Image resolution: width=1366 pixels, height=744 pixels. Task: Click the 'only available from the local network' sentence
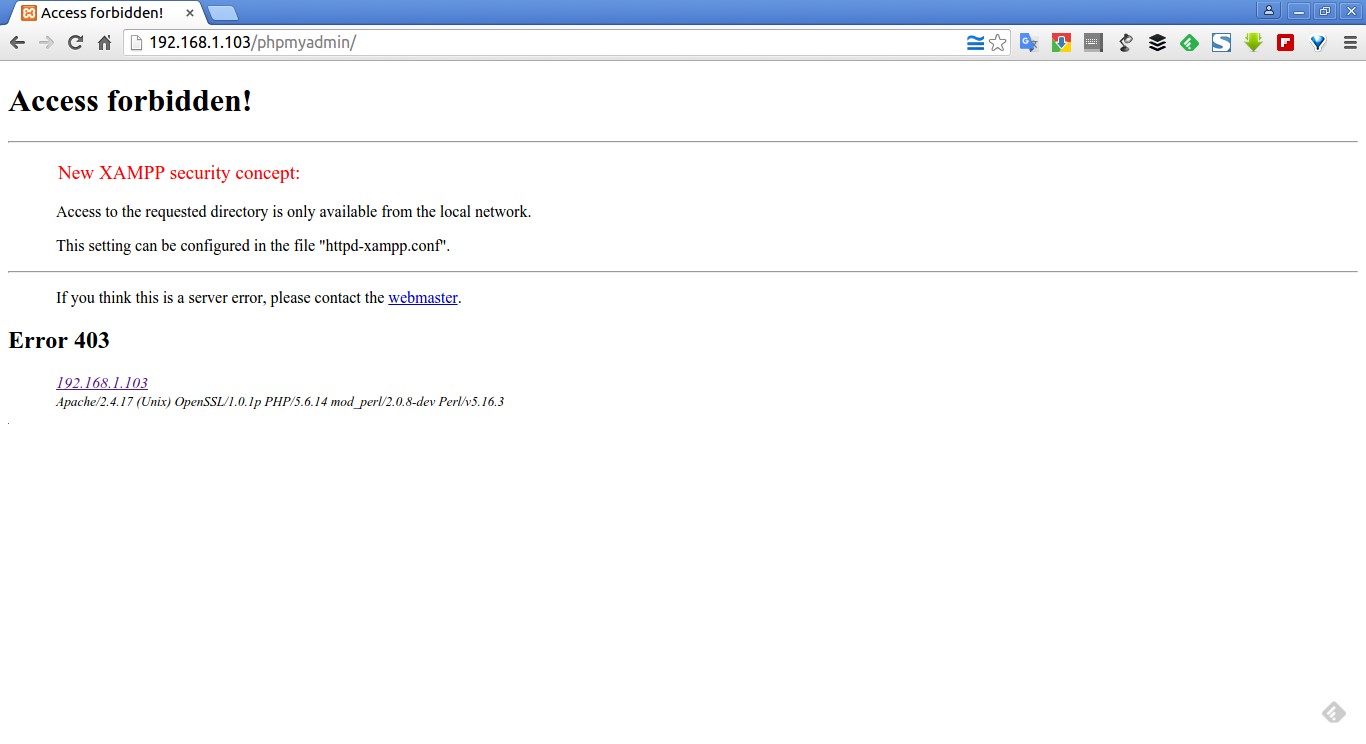pyautogui.click(x=294, y=212)
